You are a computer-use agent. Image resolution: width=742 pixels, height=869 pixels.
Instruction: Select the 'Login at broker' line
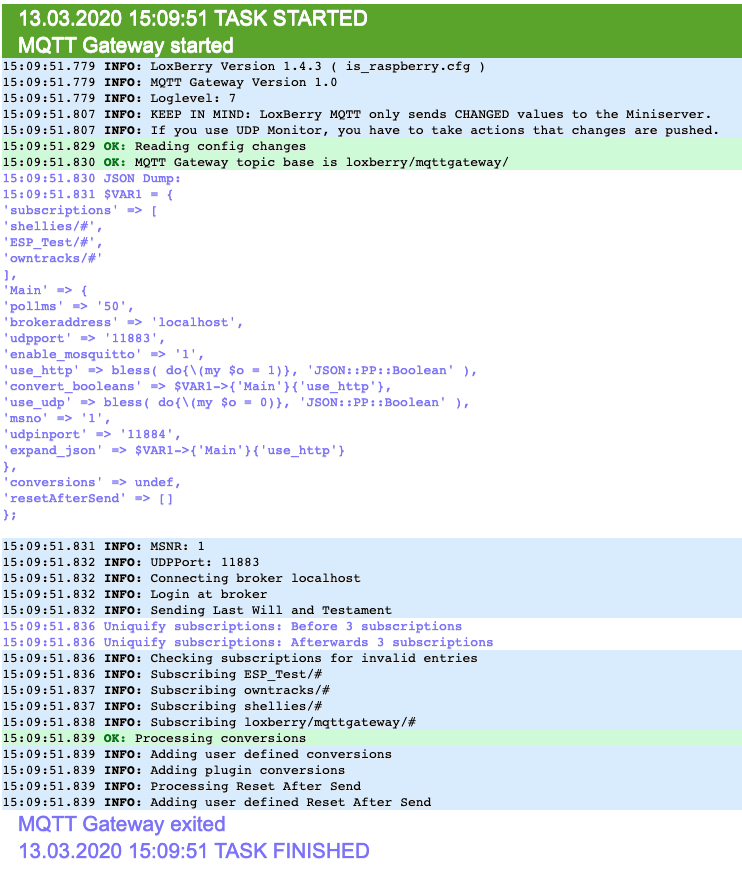pyautogui.click(x=372, y=595)
